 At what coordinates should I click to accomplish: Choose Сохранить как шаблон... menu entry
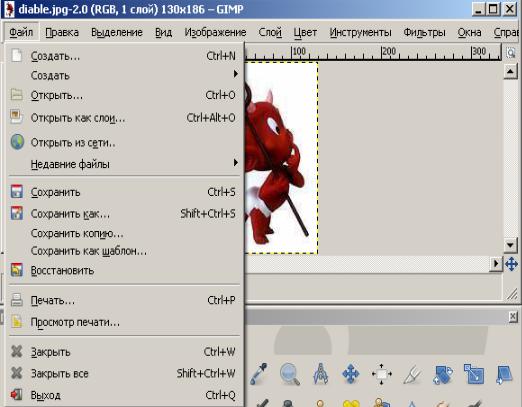[124, 251]
